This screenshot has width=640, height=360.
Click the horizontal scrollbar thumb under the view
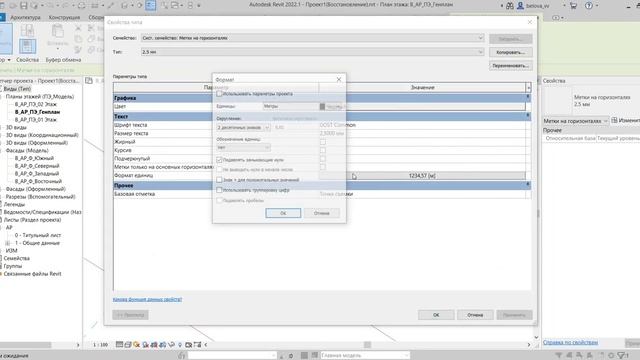point(367,345)
